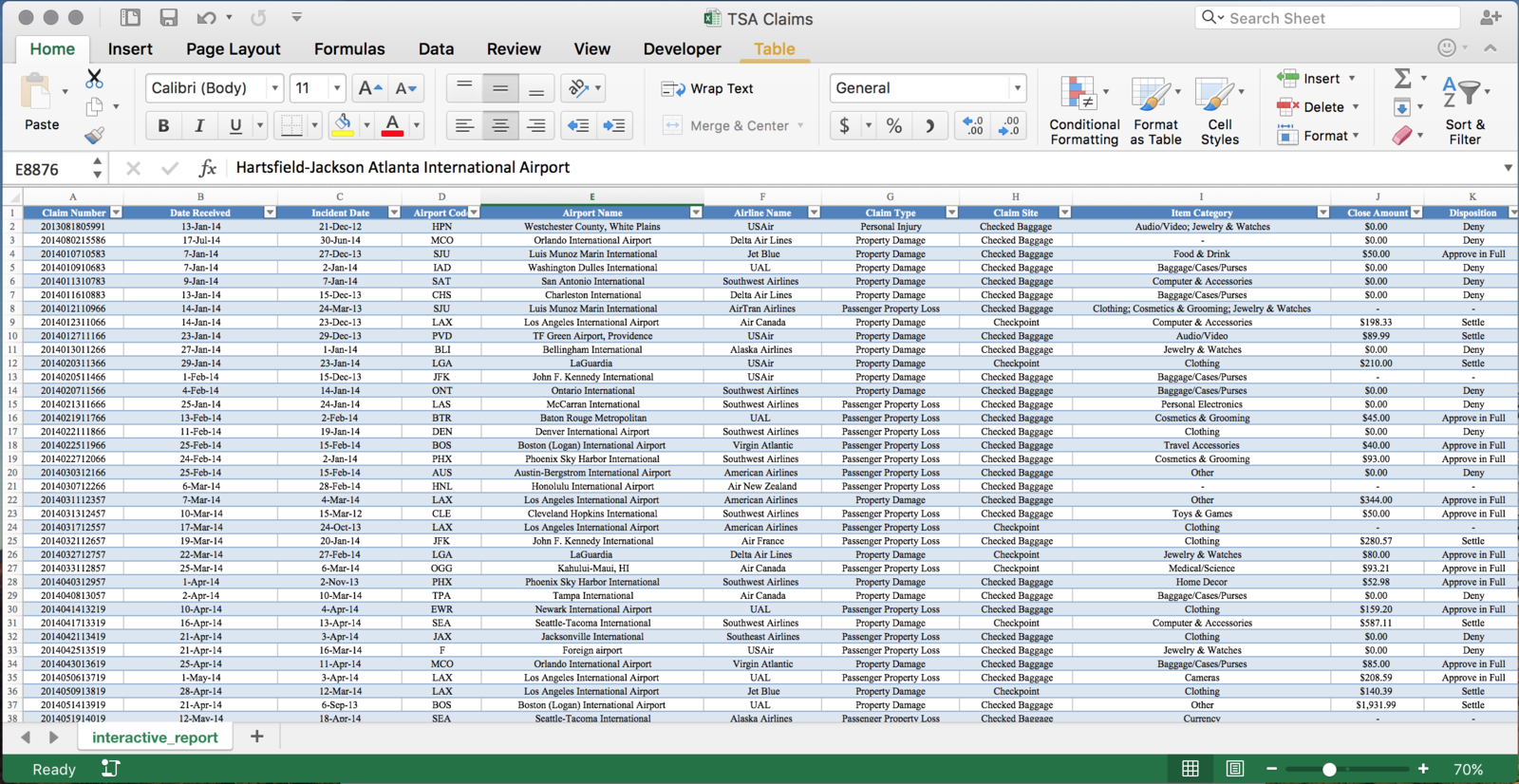Open Format as Table gallery
The height and width of the screenshot is (784, 1519).
tap(1155, 110)
